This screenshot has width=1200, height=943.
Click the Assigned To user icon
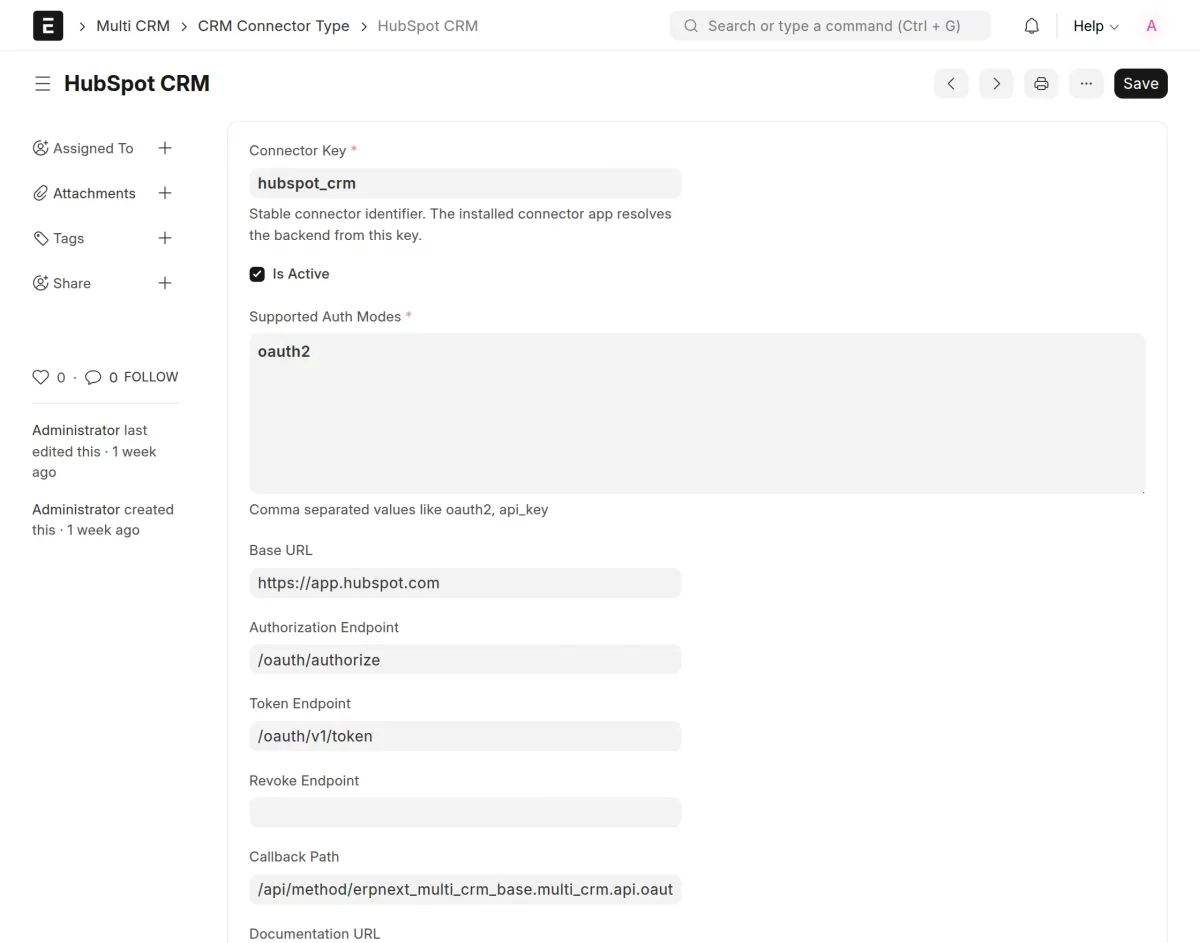tap(41, 148)
